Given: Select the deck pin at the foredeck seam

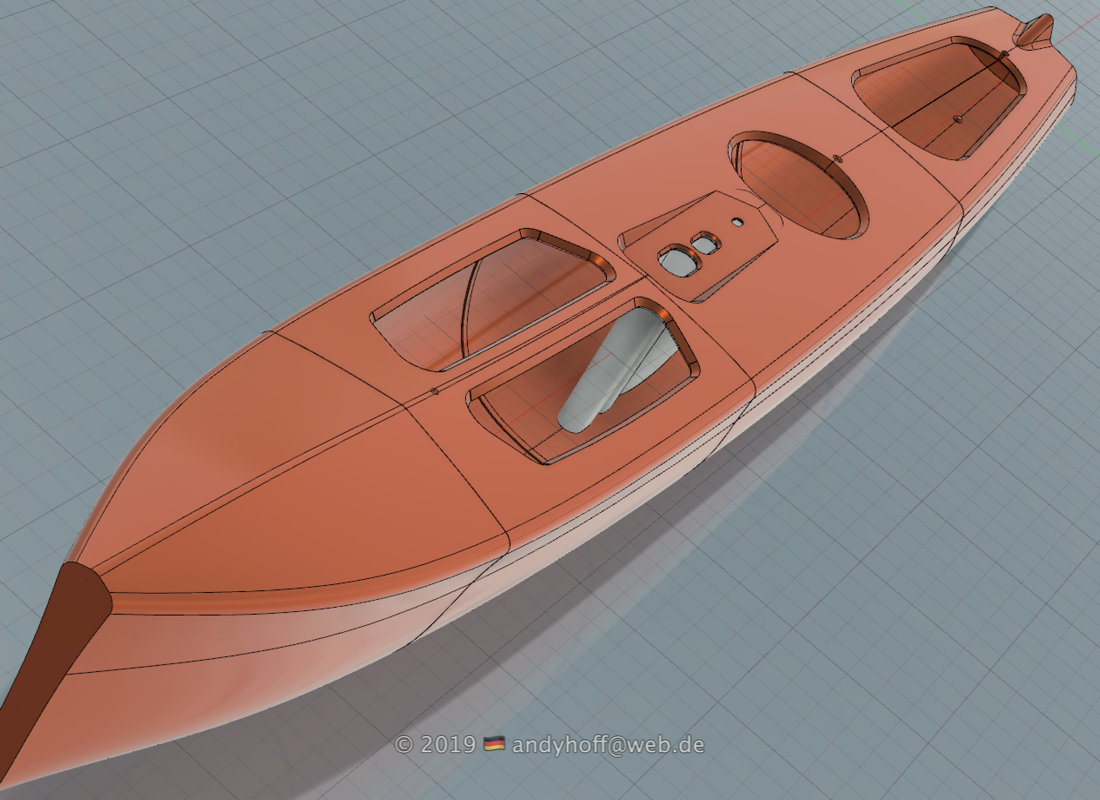Looking at the screenshot, I should [x=434, y=391].
